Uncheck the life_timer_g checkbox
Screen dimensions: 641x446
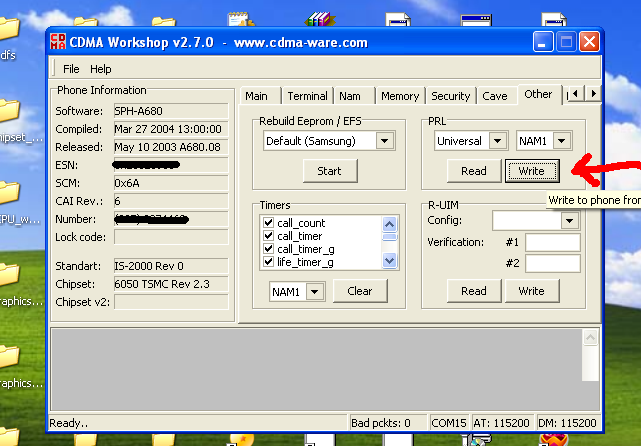(x=269, y=262)
